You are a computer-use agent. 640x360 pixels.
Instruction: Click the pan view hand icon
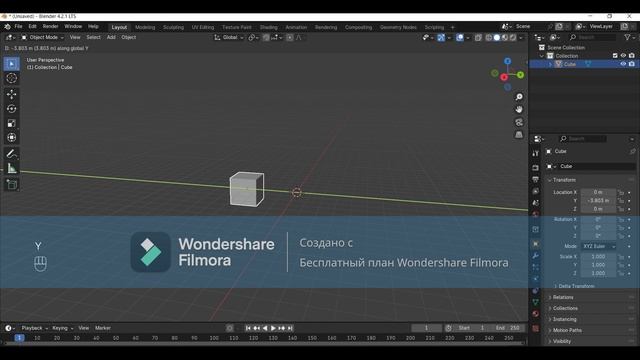519,109
